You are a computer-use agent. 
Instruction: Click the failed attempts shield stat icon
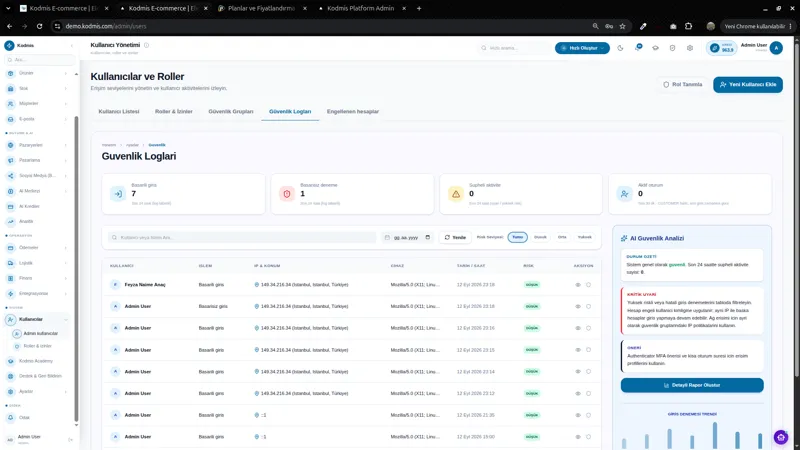(287, 194)
